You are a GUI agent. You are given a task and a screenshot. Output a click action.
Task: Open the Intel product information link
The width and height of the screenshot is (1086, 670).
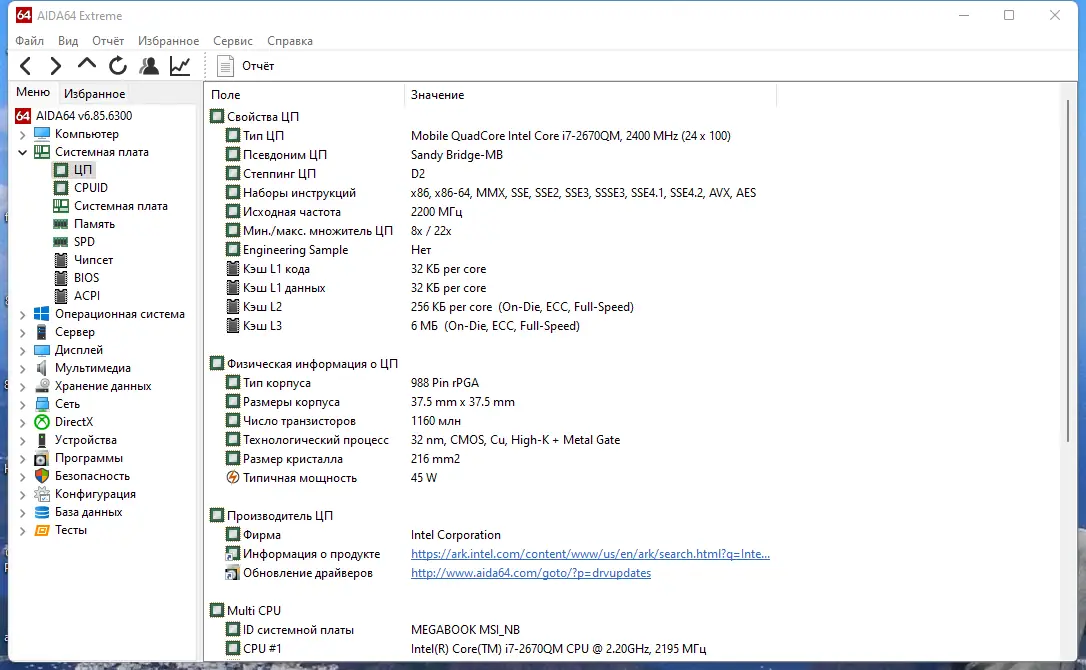tap(588, 553)
